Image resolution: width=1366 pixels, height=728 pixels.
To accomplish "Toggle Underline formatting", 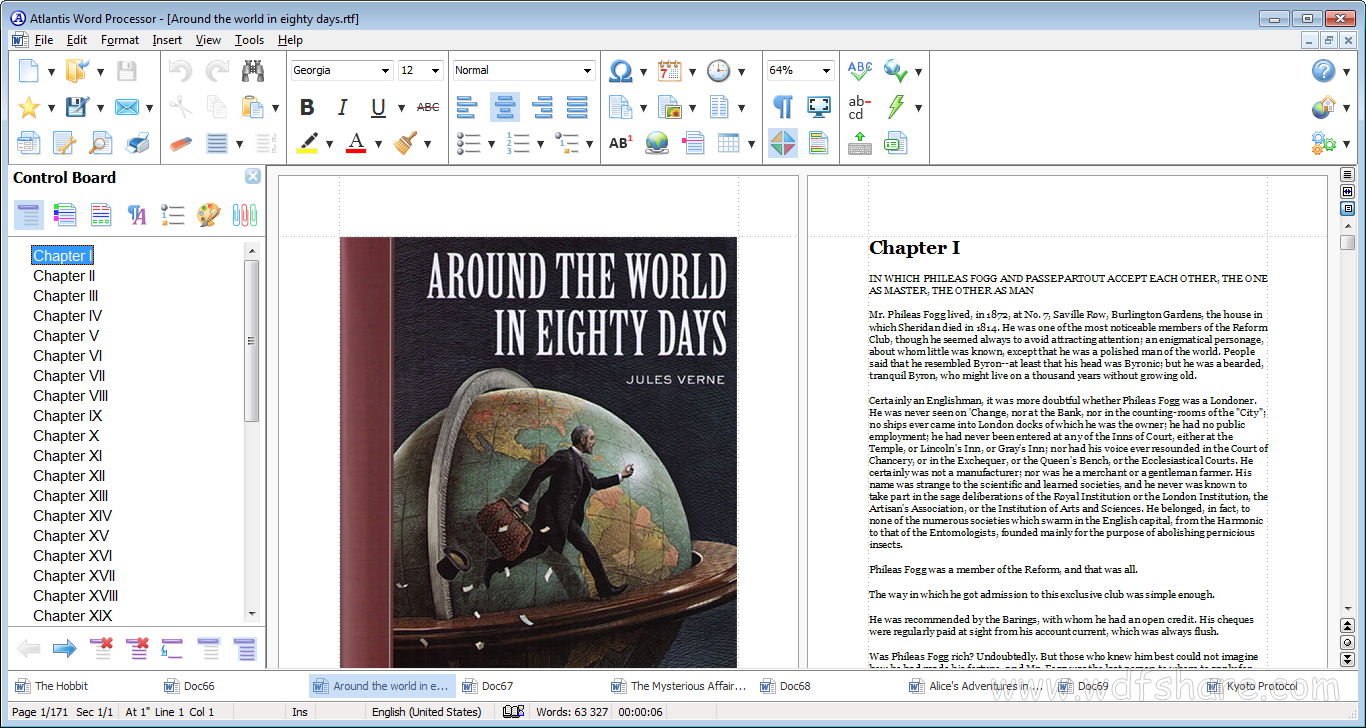I will click(378, 107).
